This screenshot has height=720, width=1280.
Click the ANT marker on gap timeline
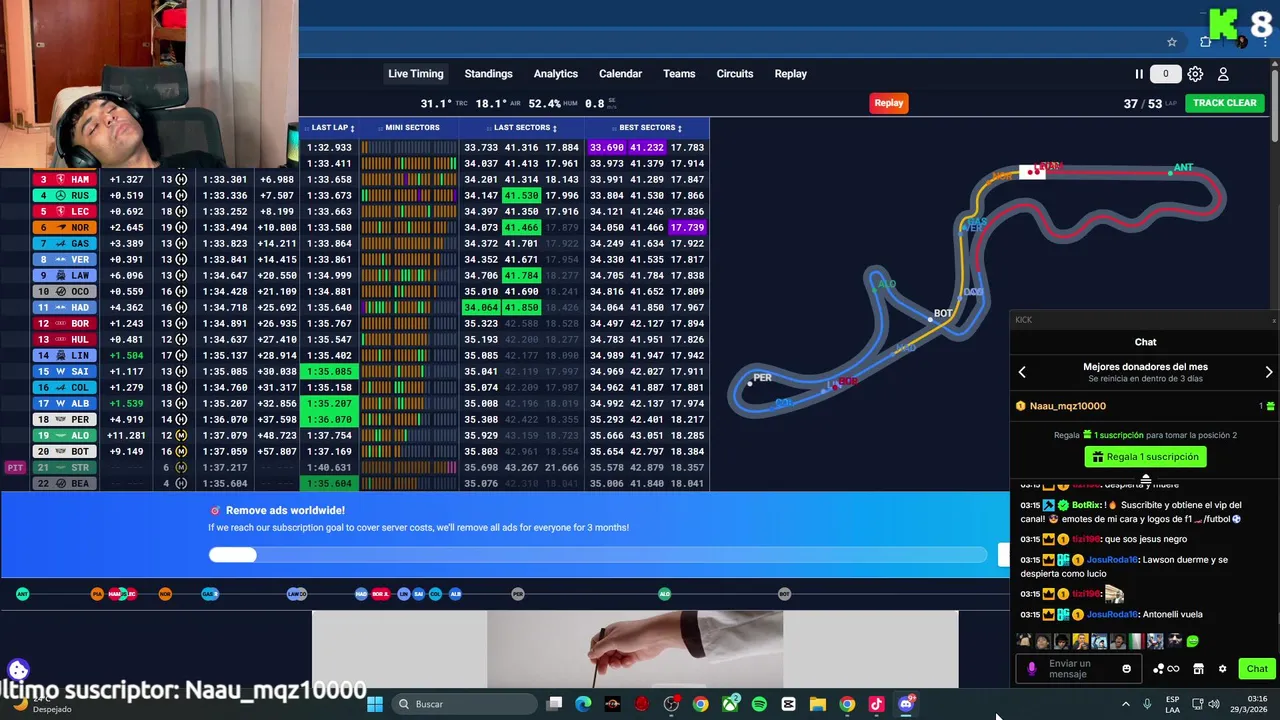[22, 594]
